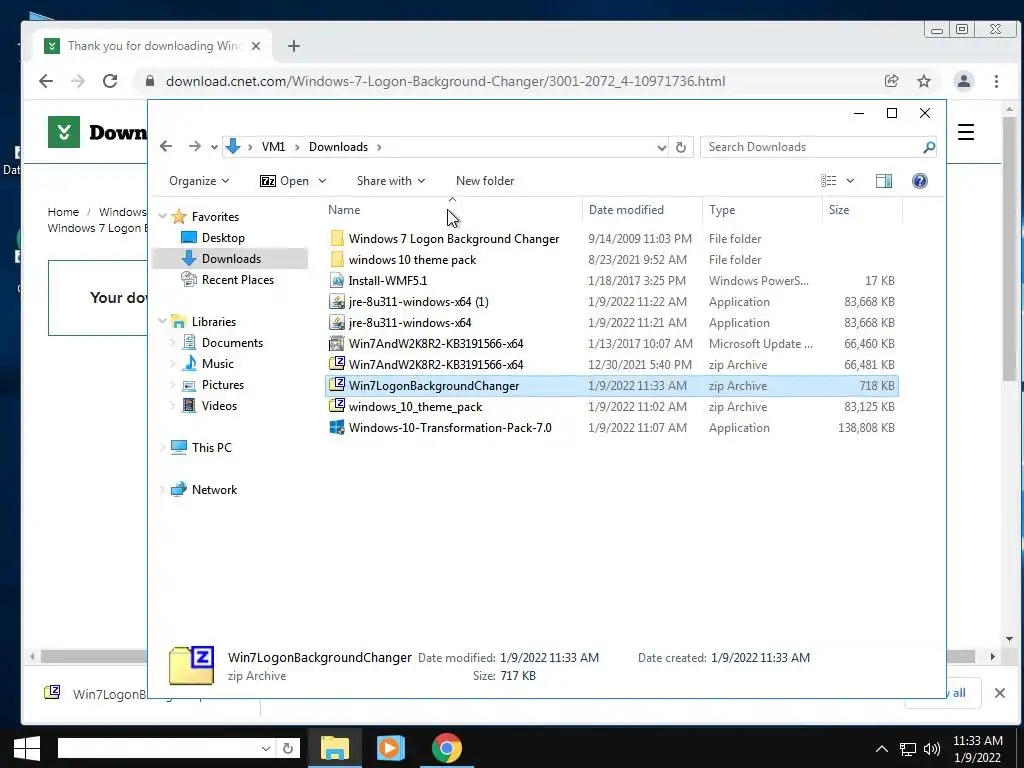This screenshot has height=768, width=1024.
Task: Open the Windows Start menu
Action: click(x=26, y=748)
